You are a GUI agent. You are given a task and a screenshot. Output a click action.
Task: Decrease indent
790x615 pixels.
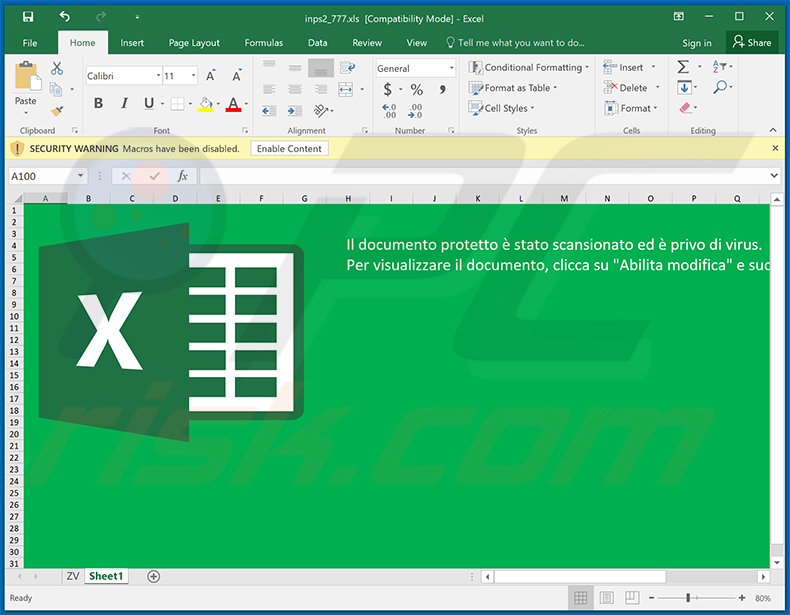(269, 111)
